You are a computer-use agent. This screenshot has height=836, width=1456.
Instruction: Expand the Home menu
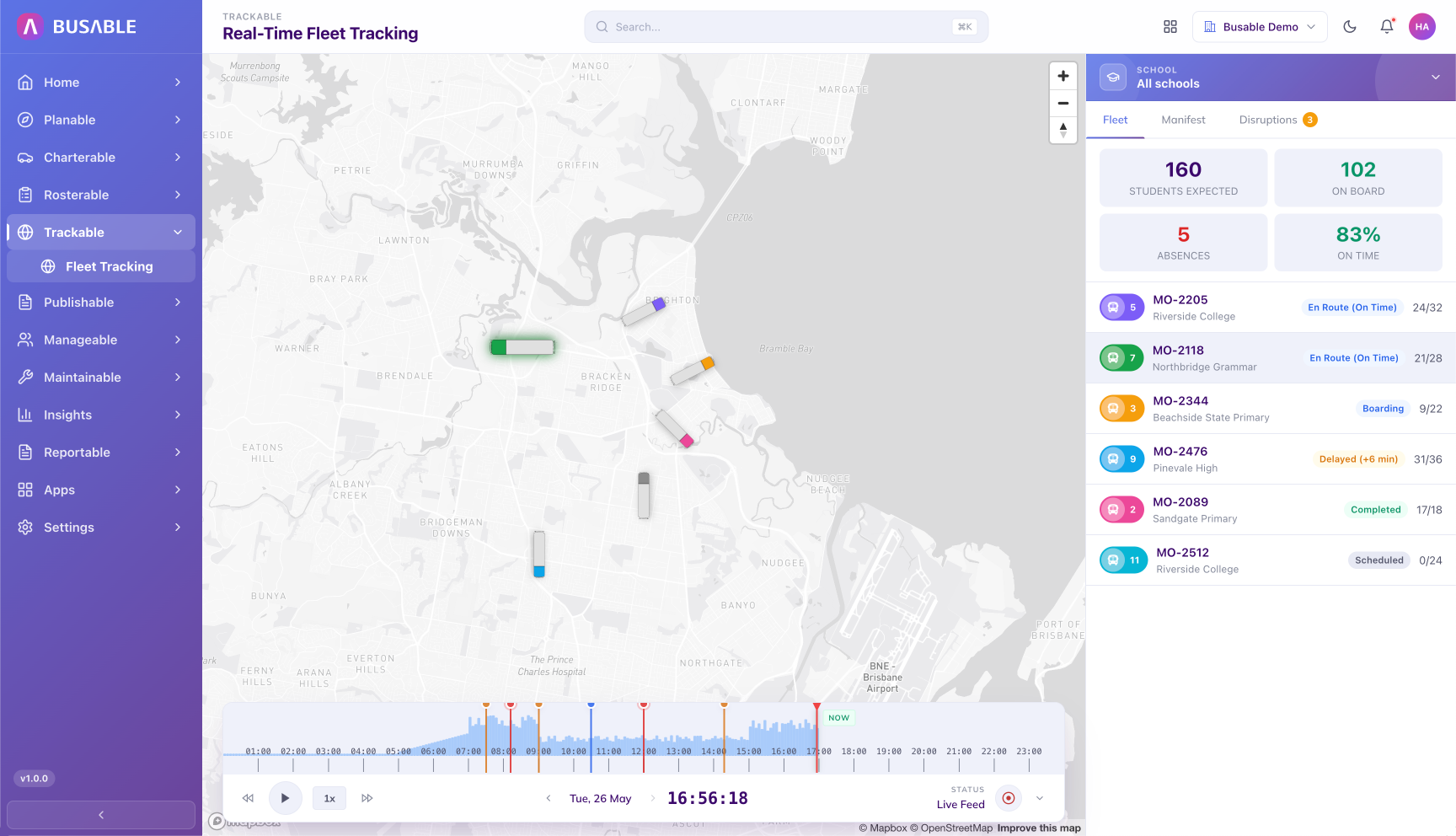(x=101, y=83)
